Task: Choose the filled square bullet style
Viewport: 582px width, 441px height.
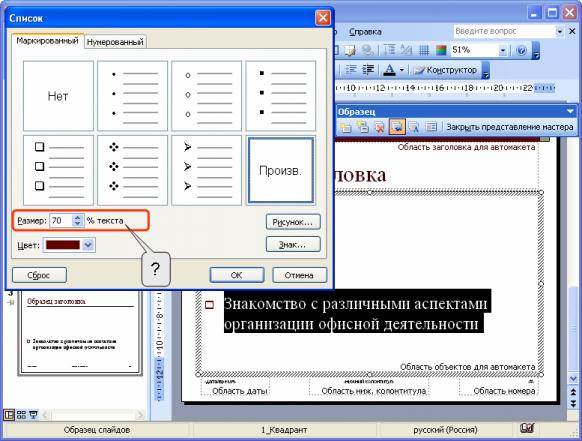Action: pos(281,96)
